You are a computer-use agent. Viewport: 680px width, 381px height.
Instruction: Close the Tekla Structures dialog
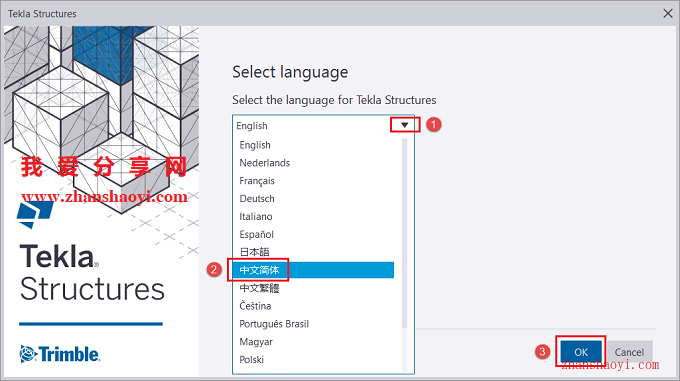[x=668, y=13]
